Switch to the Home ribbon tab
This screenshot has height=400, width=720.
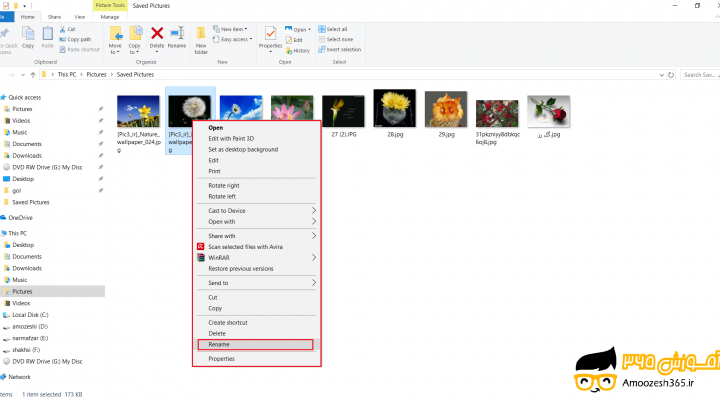pyautogui.click(x=28, y=17)
